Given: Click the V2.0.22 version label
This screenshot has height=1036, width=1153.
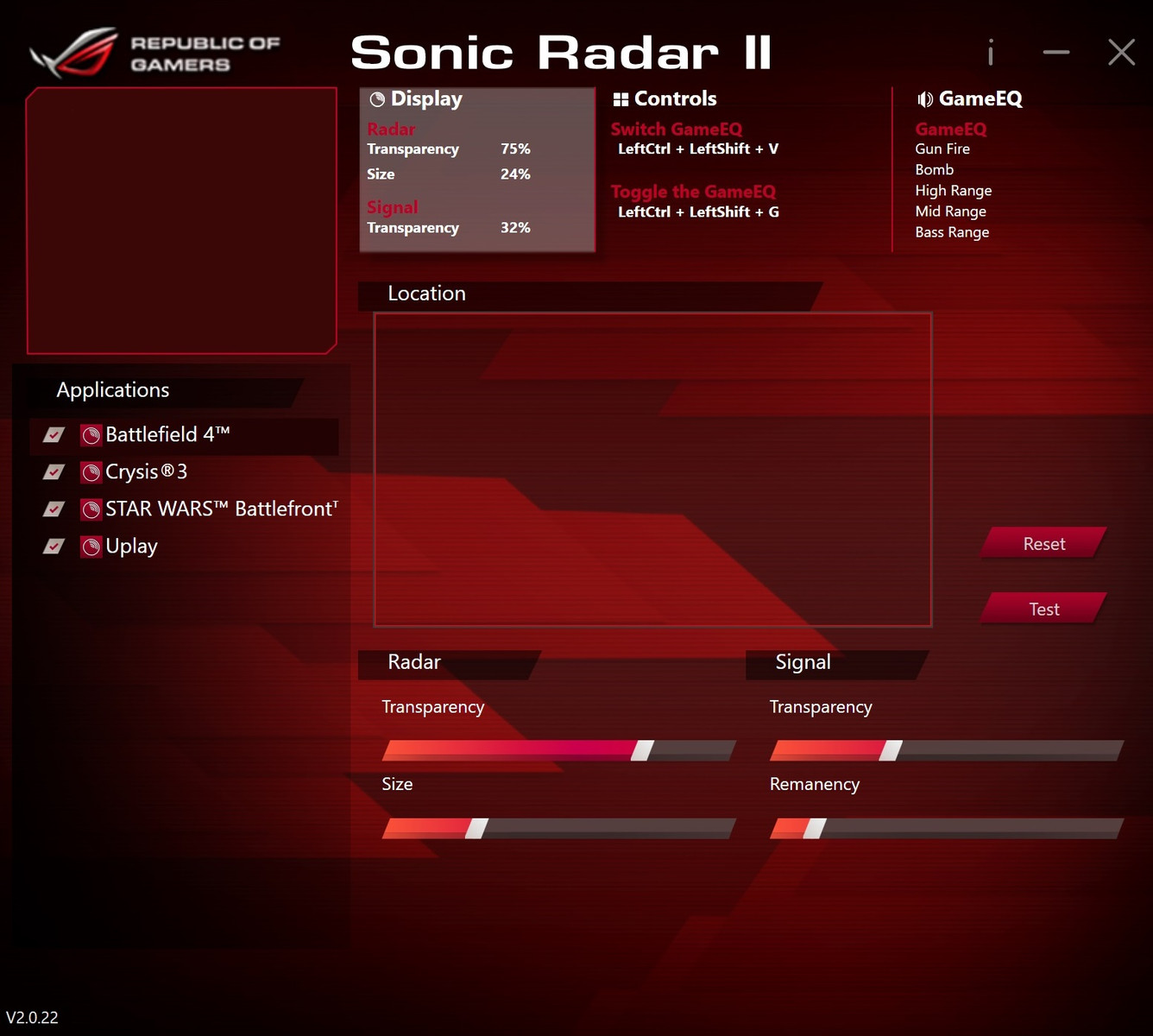Looking at the screenshot, I should pos(32,1018).
